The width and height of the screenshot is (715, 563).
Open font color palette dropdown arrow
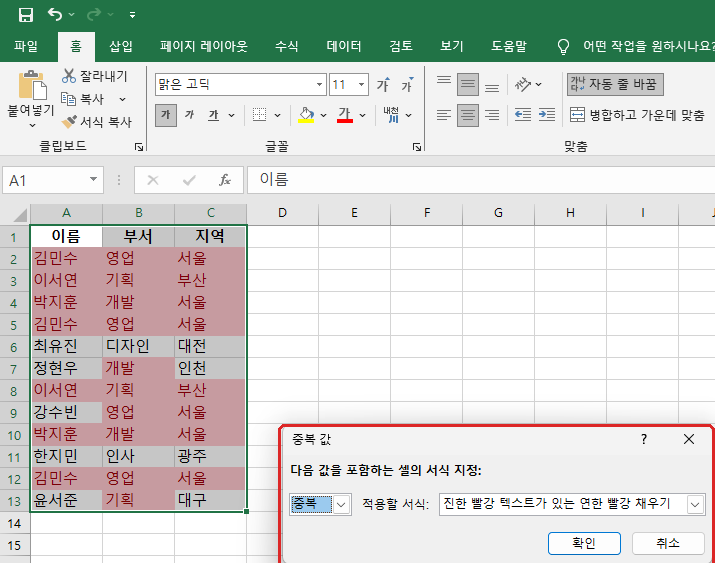point(363,115)
